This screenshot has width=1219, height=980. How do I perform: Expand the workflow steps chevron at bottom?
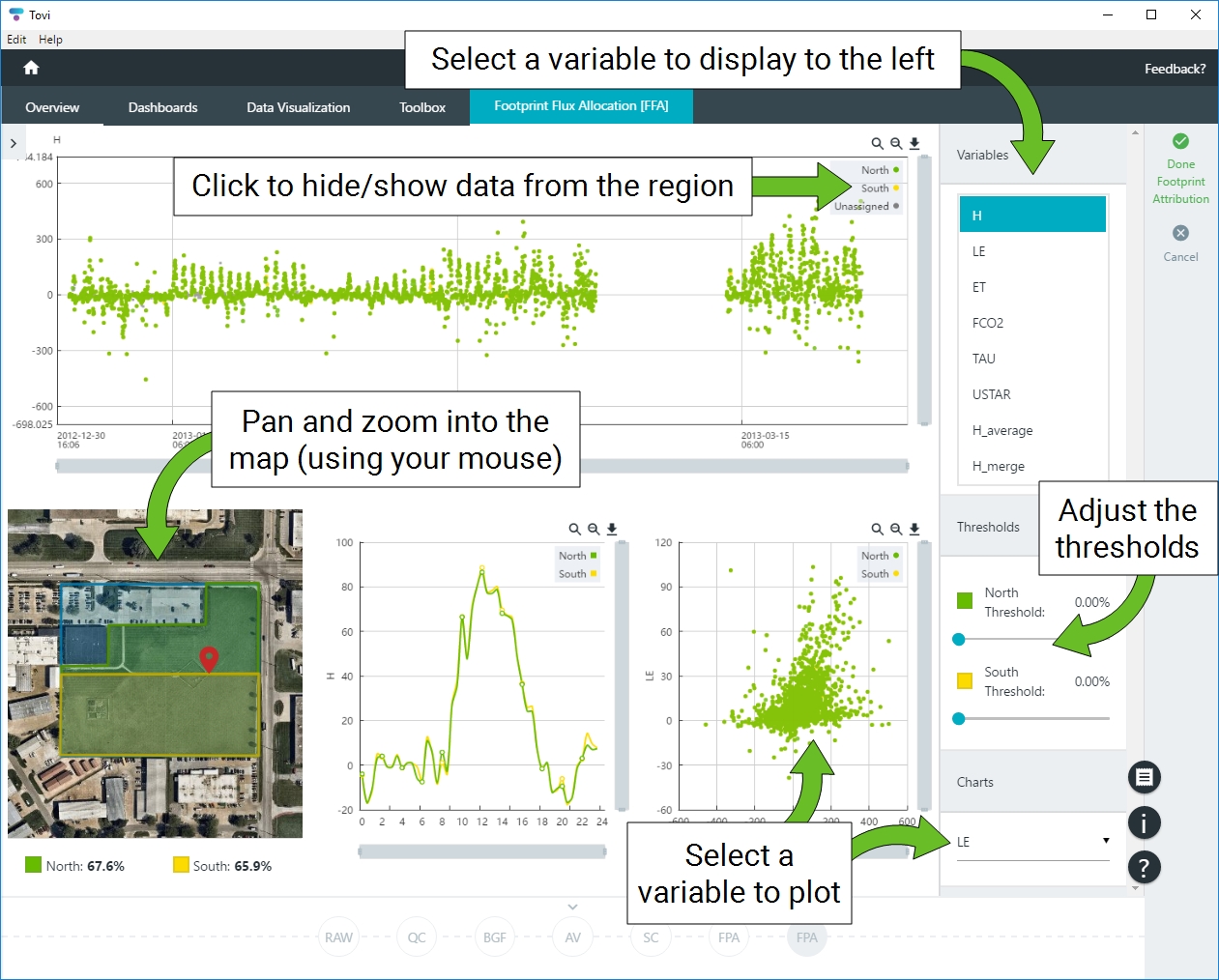click(573, 907)
